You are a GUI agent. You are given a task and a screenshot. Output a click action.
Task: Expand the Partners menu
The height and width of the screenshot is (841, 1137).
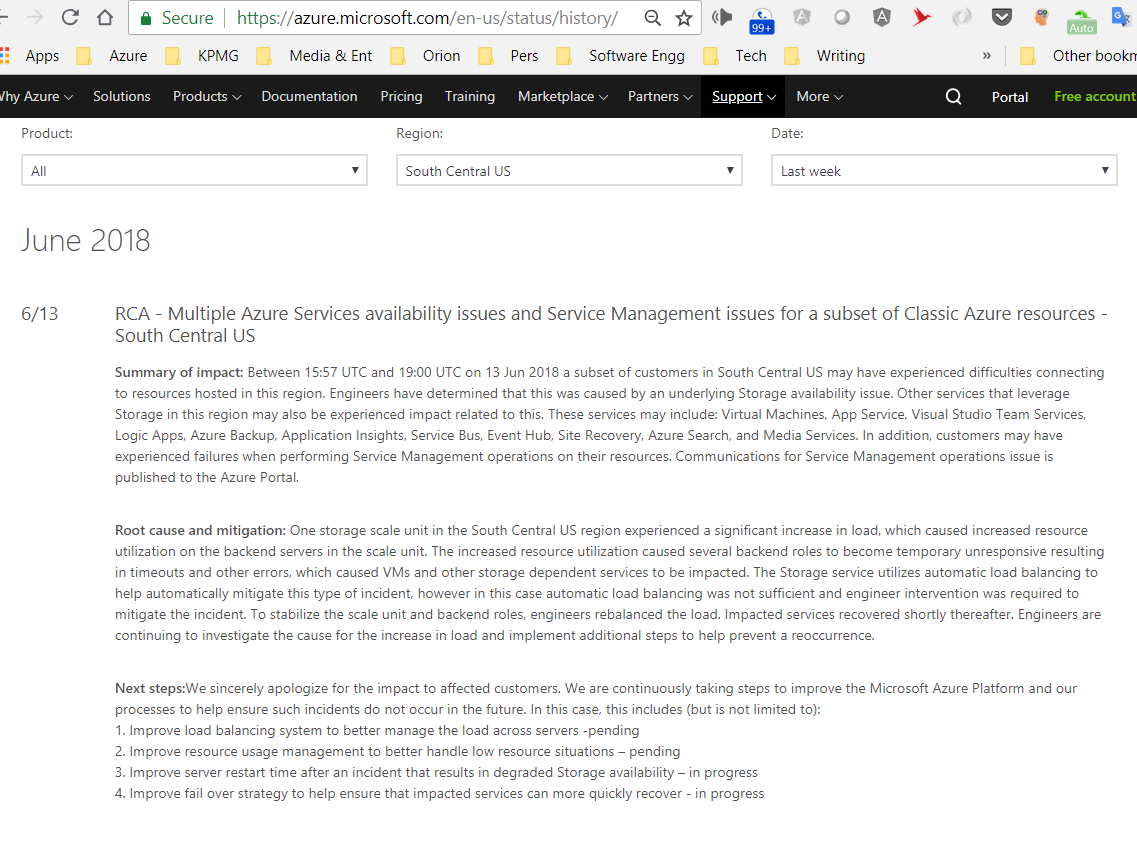(x=660, y=96)
